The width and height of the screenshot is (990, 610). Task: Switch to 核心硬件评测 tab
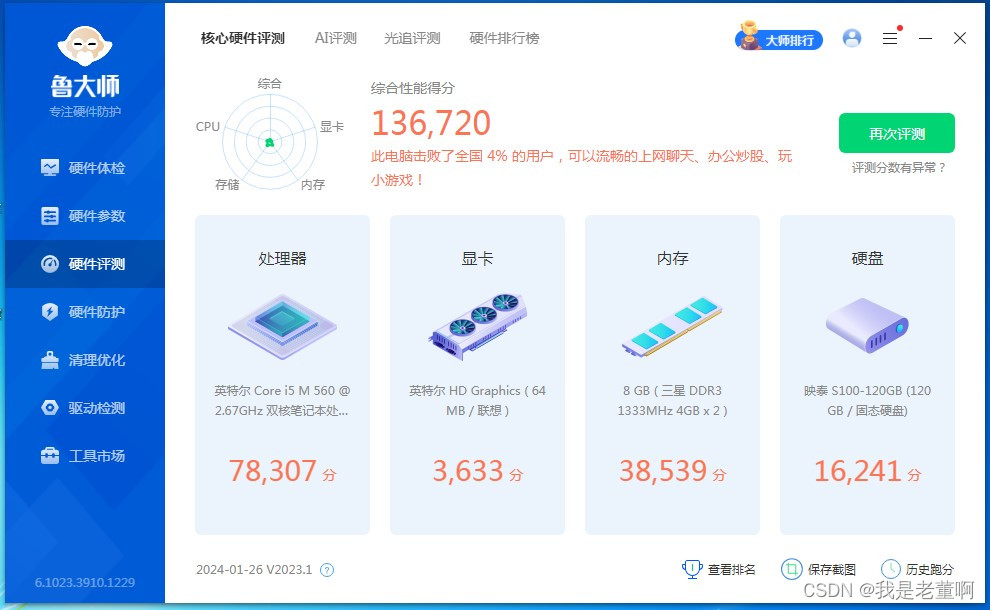pyautogui.click(x=242, y=39)
